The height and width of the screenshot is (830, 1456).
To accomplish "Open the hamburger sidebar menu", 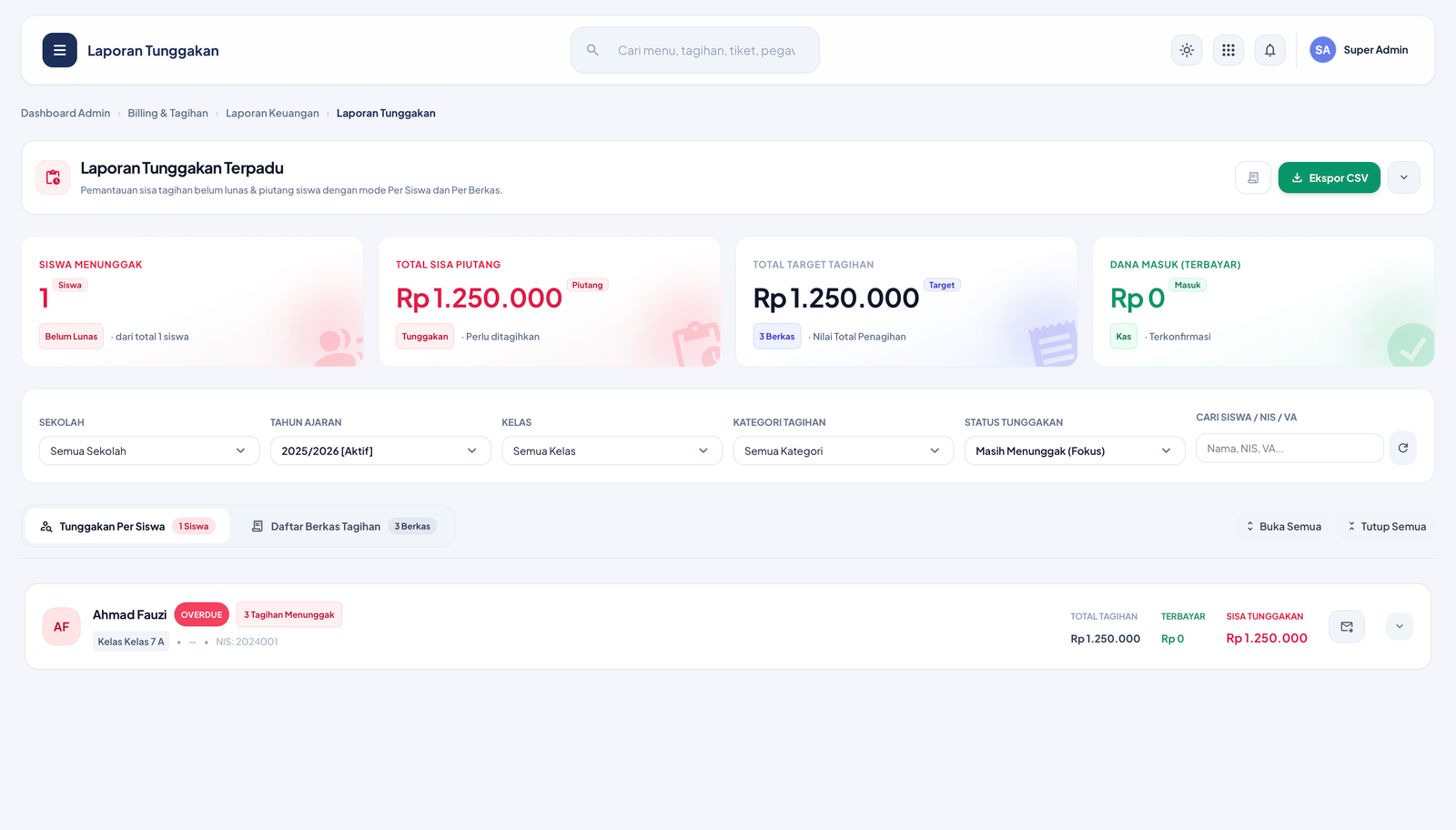I will 59,50.
